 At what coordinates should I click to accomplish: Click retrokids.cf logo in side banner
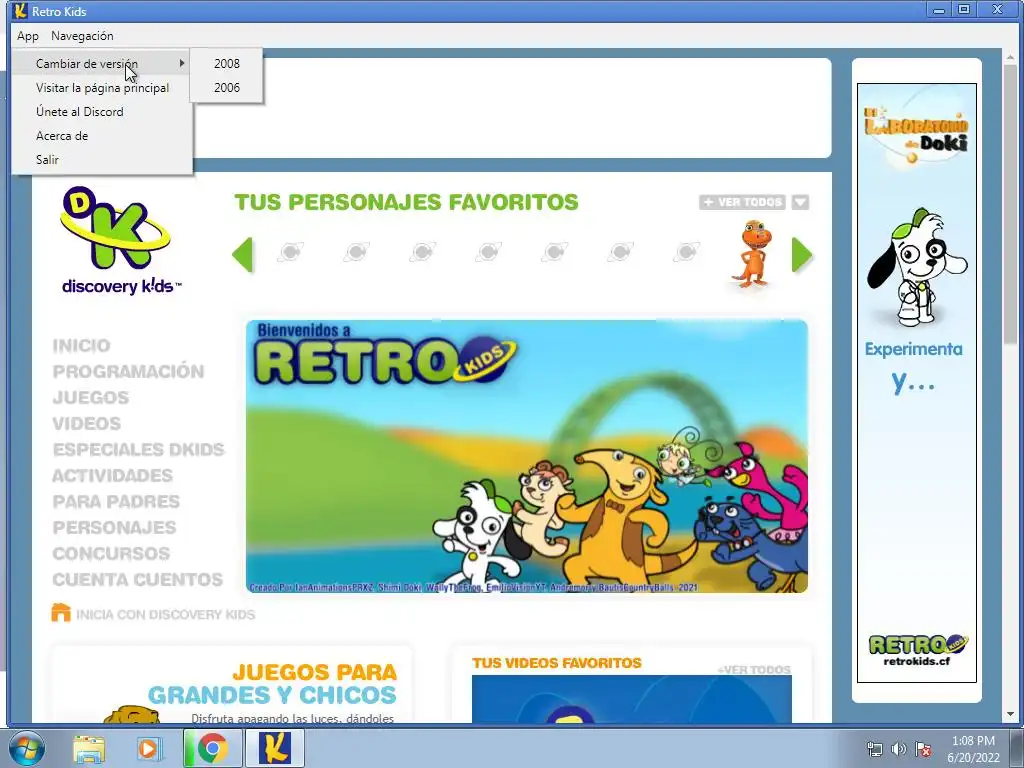click(917, 650)
